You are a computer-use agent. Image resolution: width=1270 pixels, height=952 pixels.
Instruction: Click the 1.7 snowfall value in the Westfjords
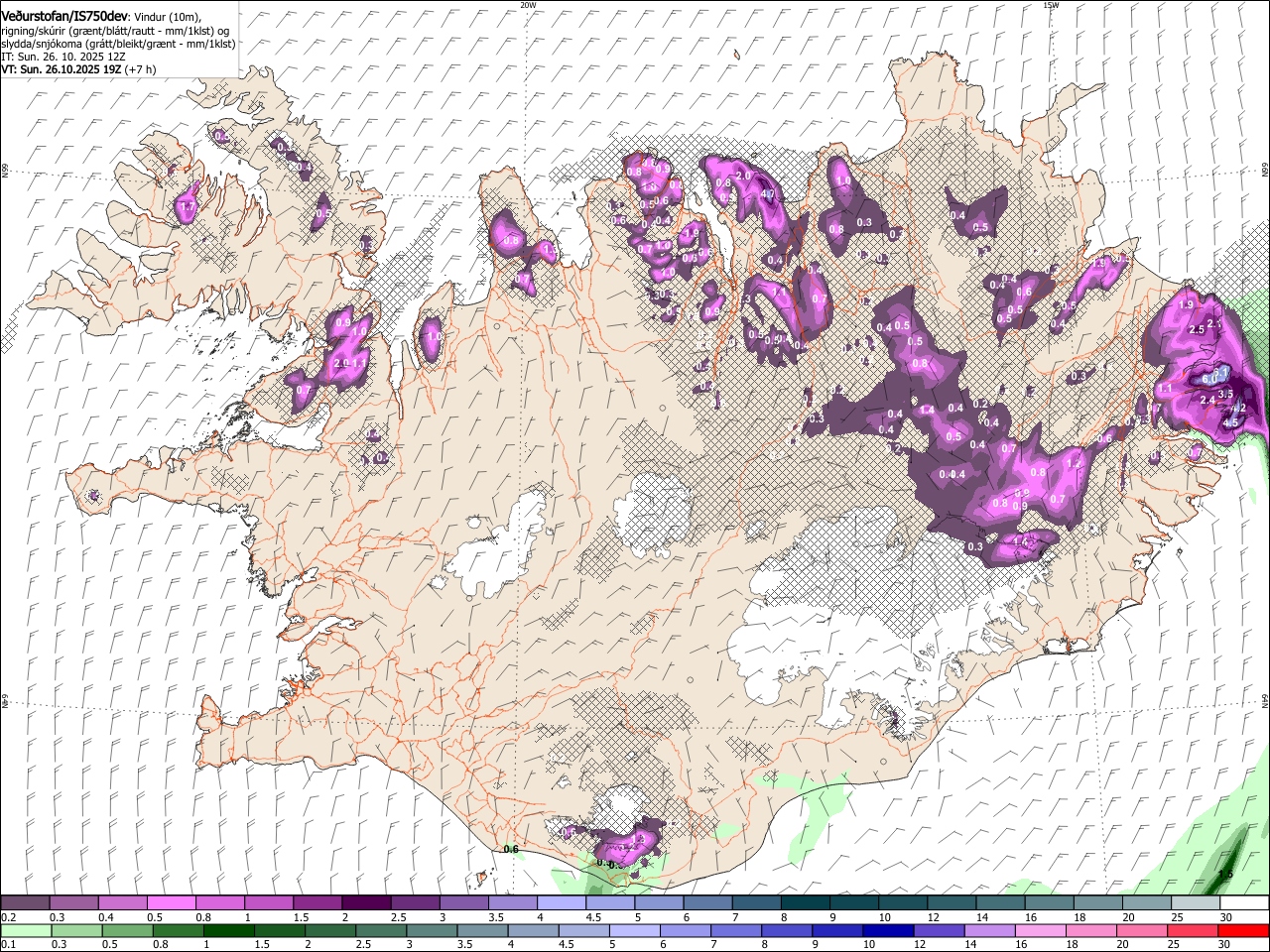pos(186,208)
